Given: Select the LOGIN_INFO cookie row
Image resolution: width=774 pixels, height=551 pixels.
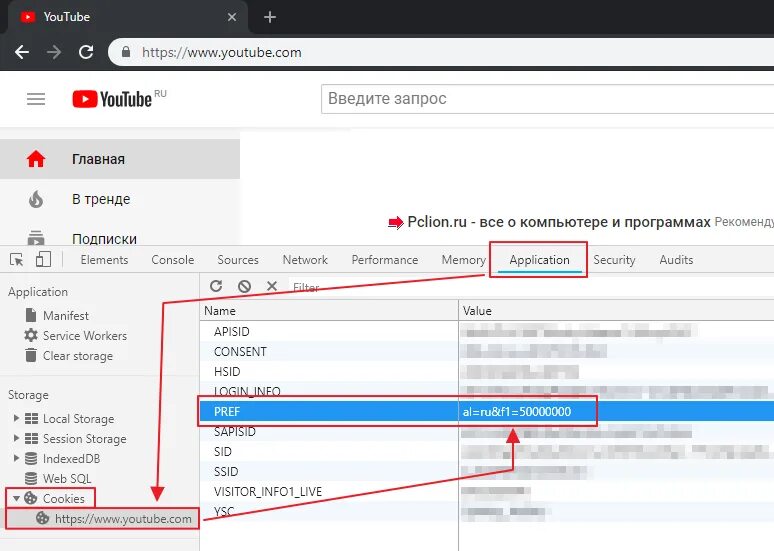Looking at the screenshot, I should click(487, 391).
